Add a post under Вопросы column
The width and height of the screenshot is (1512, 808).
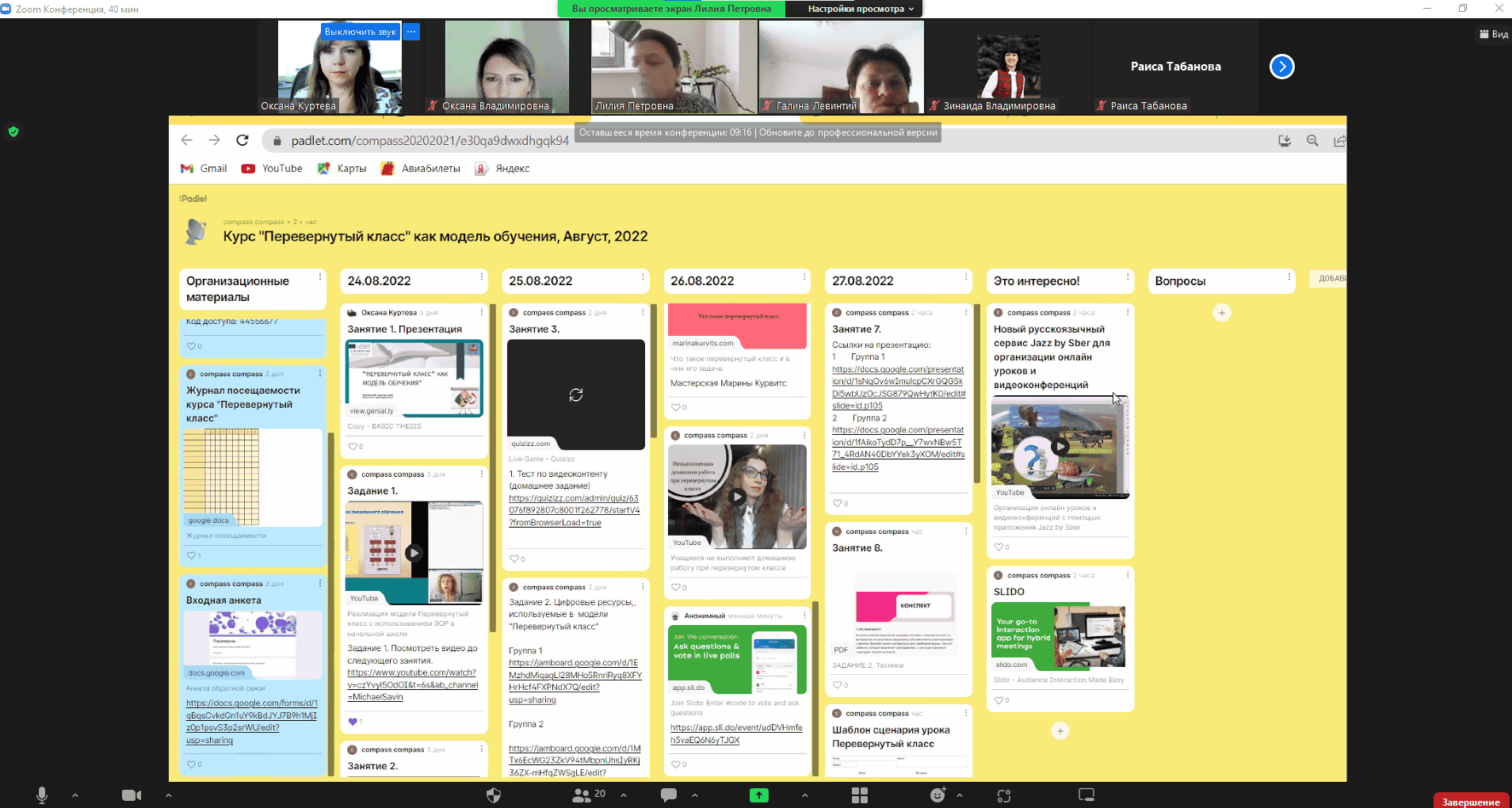click(1221, 313)
